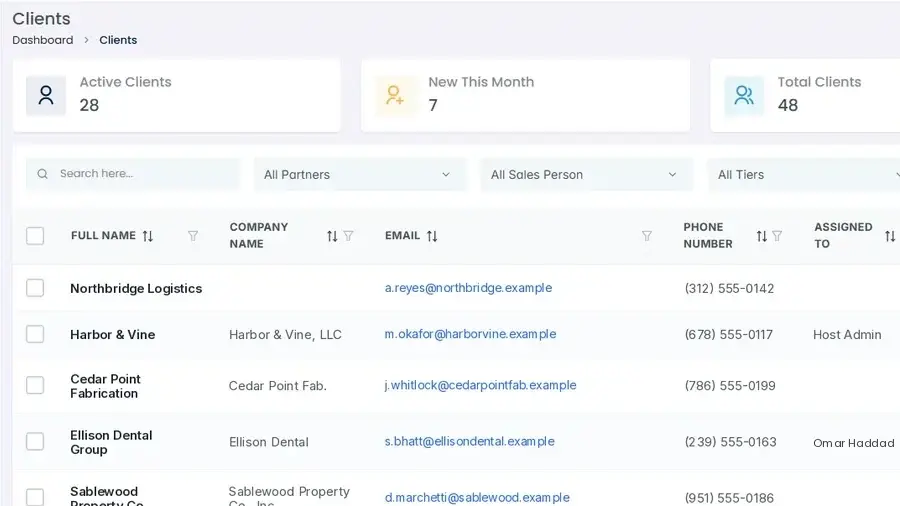
Task: Sort by Email column
Action: pos(432,236)
